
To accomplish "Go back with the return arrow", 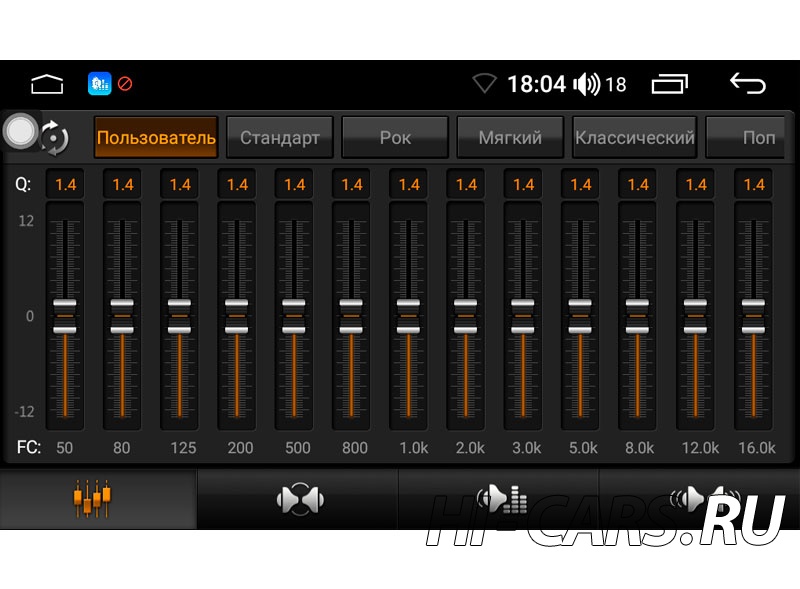I will click(x=747, y=84).
